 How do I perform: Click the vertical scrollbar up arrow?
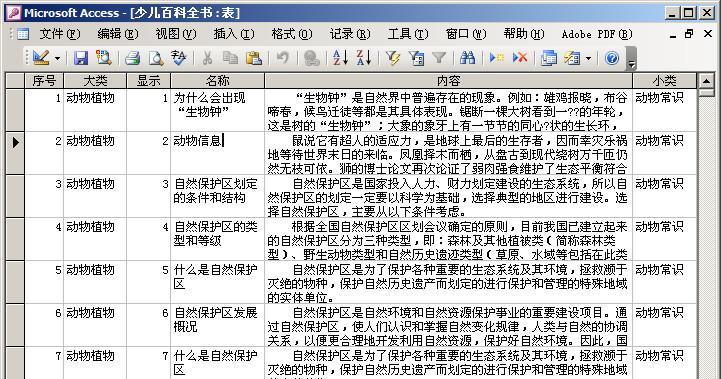pyautogui.click(x=706, y=81)
